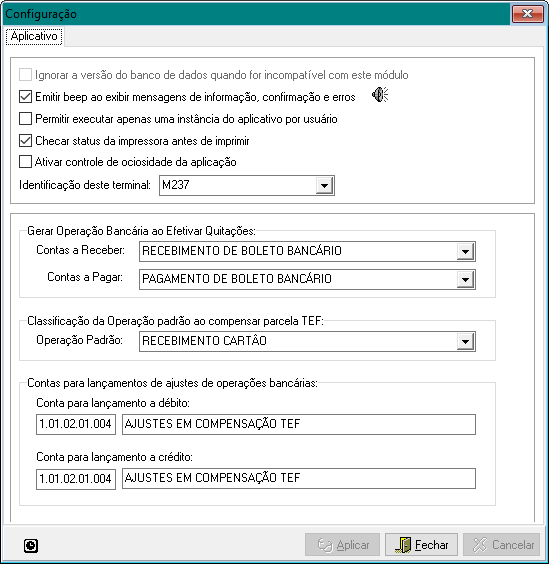Click the speaker beep test icon
The image size is (549, 564).
pos(380,95)
